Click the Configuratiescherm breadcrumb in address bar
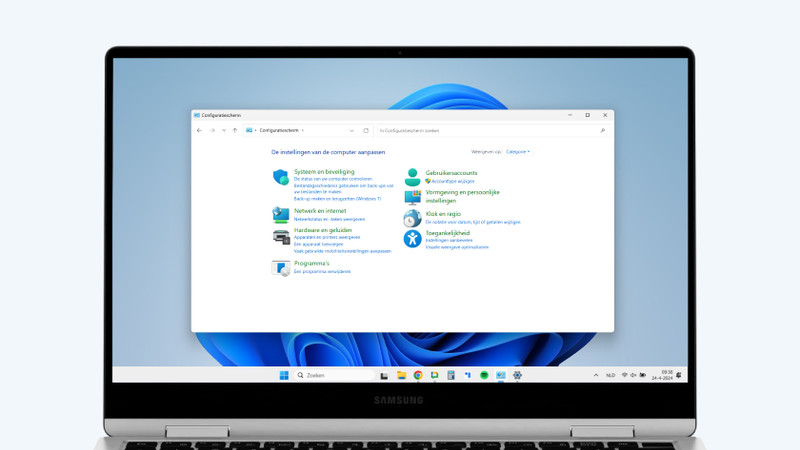This screenshot has height=450, width=800. (279, 130)
